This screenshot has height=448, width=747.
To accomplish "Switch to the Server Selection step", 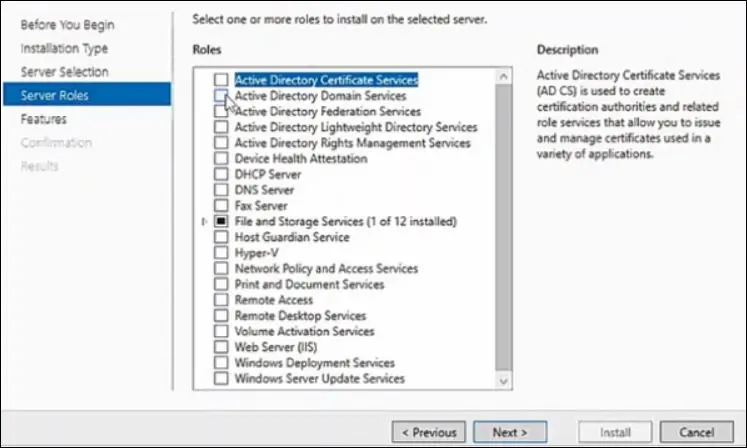I will pyautogui.click(x=65, y=72).
